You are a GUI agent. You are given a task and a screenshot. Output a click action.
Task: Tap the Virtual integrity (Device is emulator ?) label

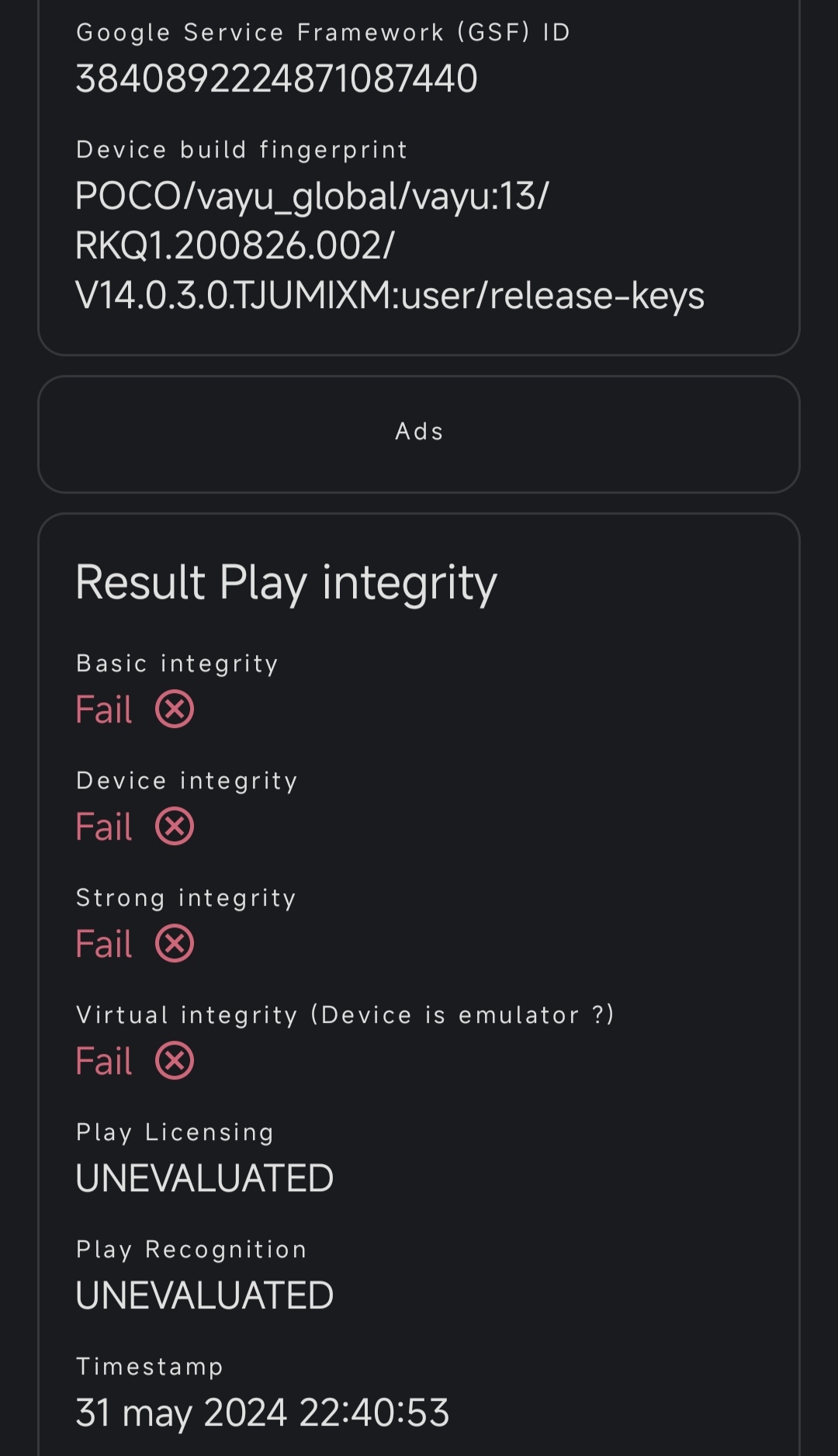point(345,1015)
